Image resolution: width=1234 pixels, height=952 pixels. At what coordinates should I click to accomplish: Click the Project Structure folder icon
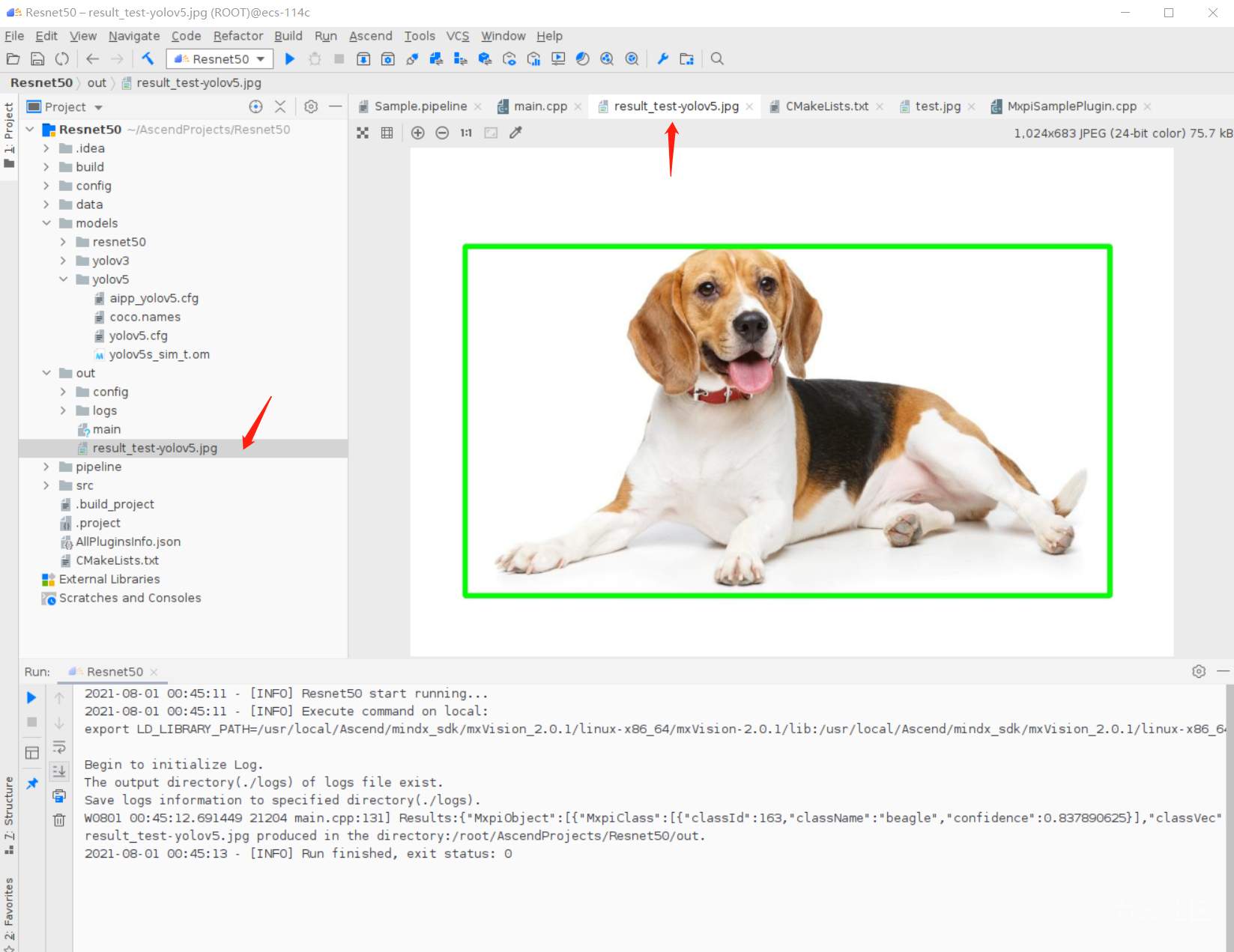686,58
